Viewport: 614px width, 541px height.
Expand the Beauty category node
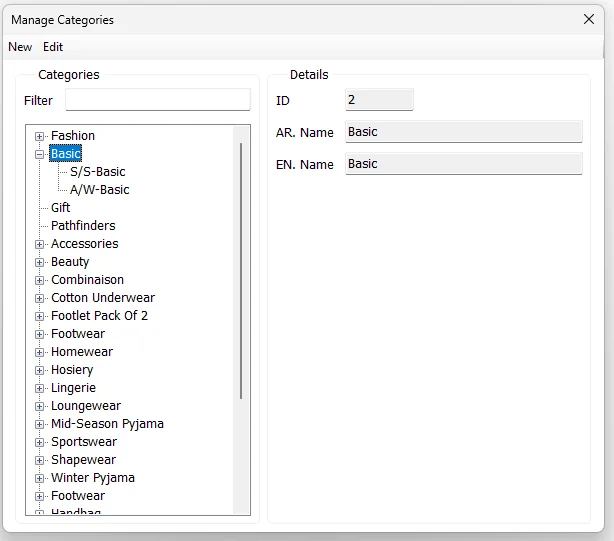click(x=39, y=262)
